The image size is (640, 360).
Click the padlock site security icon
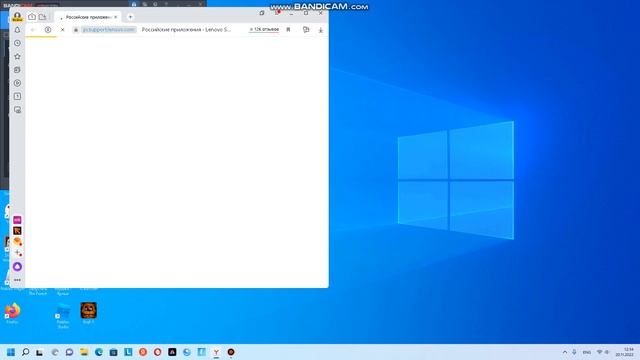(x=76, y=30)
